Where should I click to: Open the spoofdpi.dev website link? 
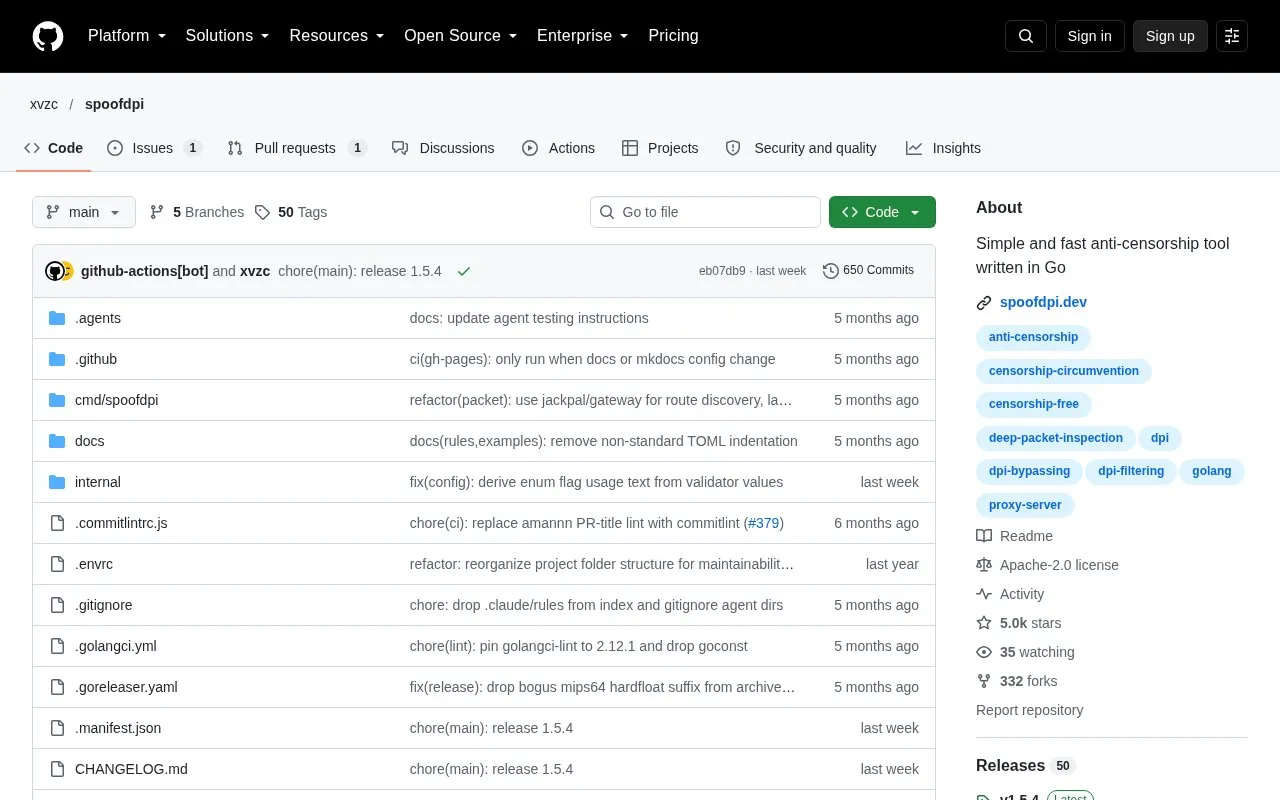[1043, 302]
